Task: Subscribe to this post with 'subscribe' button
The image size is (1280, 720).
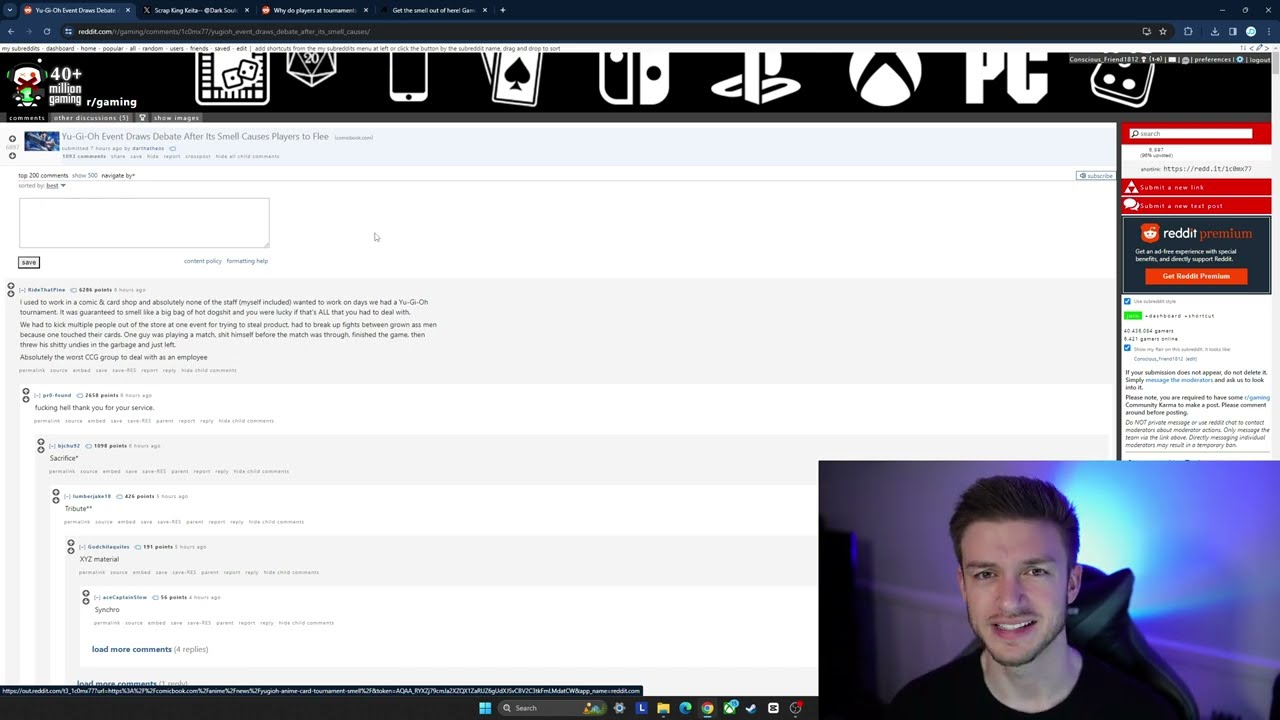Action: coord(1095,176)
